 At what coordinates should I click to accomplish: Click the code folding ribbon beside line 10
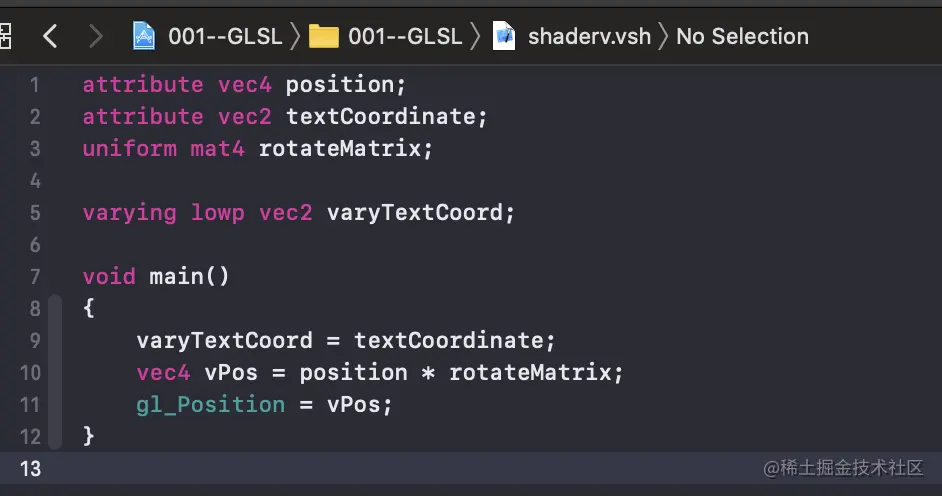54,372
